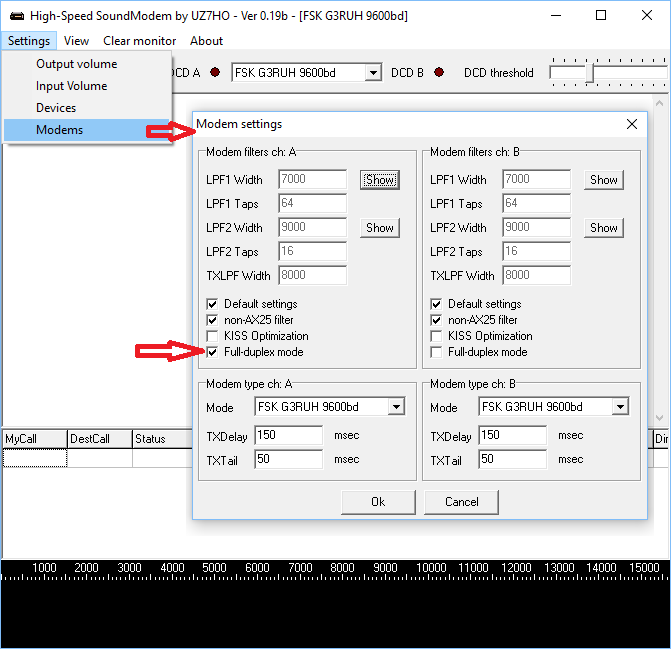The height and width of the screenshot is (649, 671).
Task: Open the Mode dropdown for channel A
Action: (396, 407)
